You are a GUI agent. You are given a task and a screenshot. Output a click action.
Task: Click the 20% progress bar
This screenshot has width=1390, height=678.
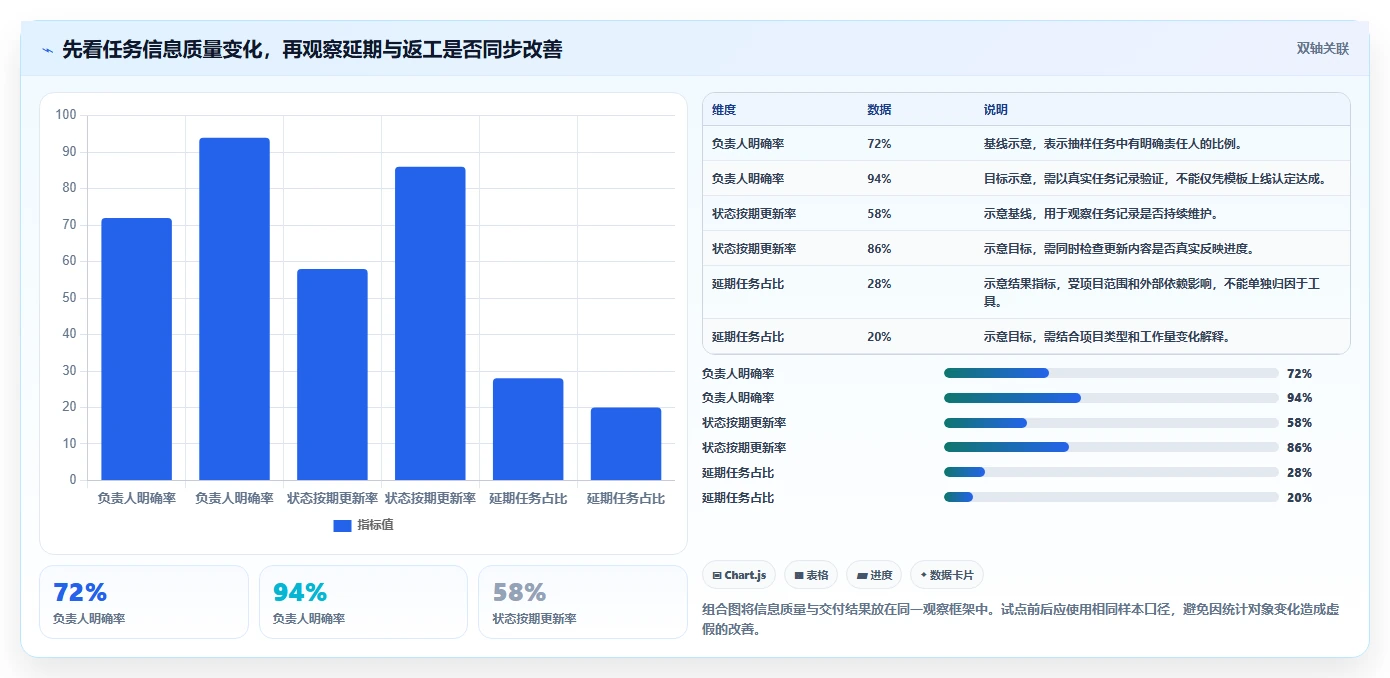coord(1111,497)
